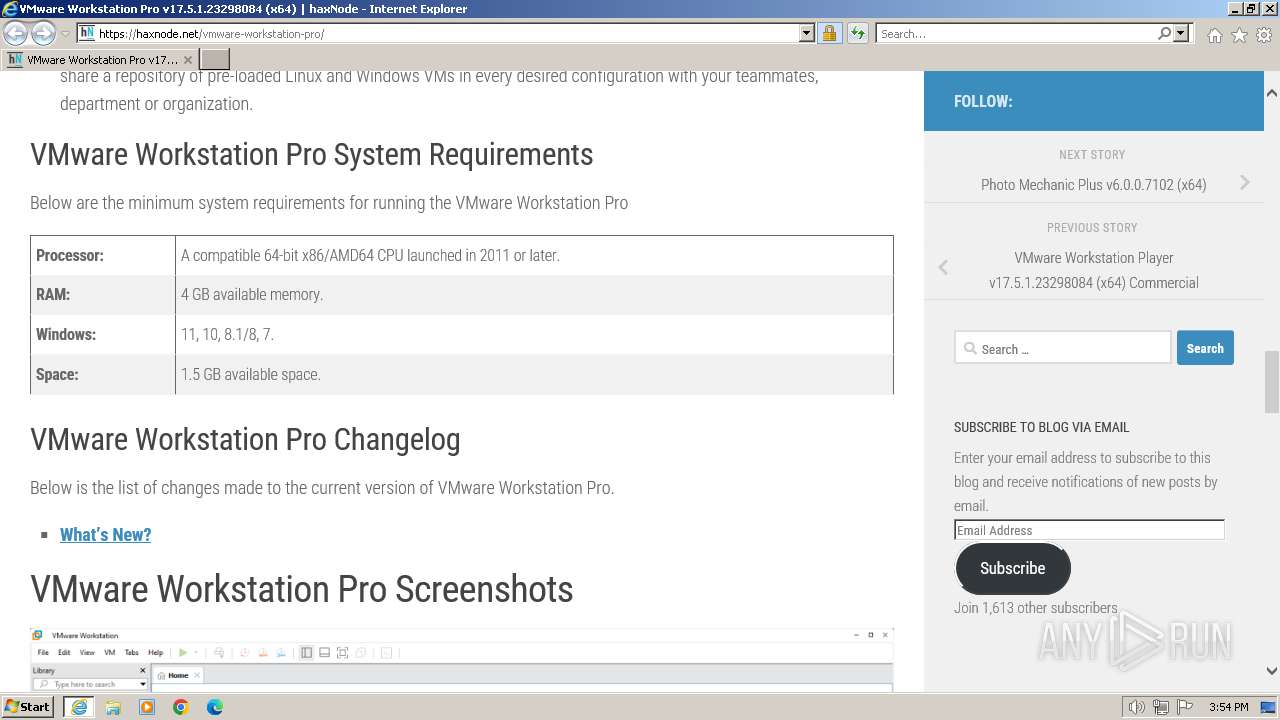Close the VMware Workstation Pro tab

187,60
